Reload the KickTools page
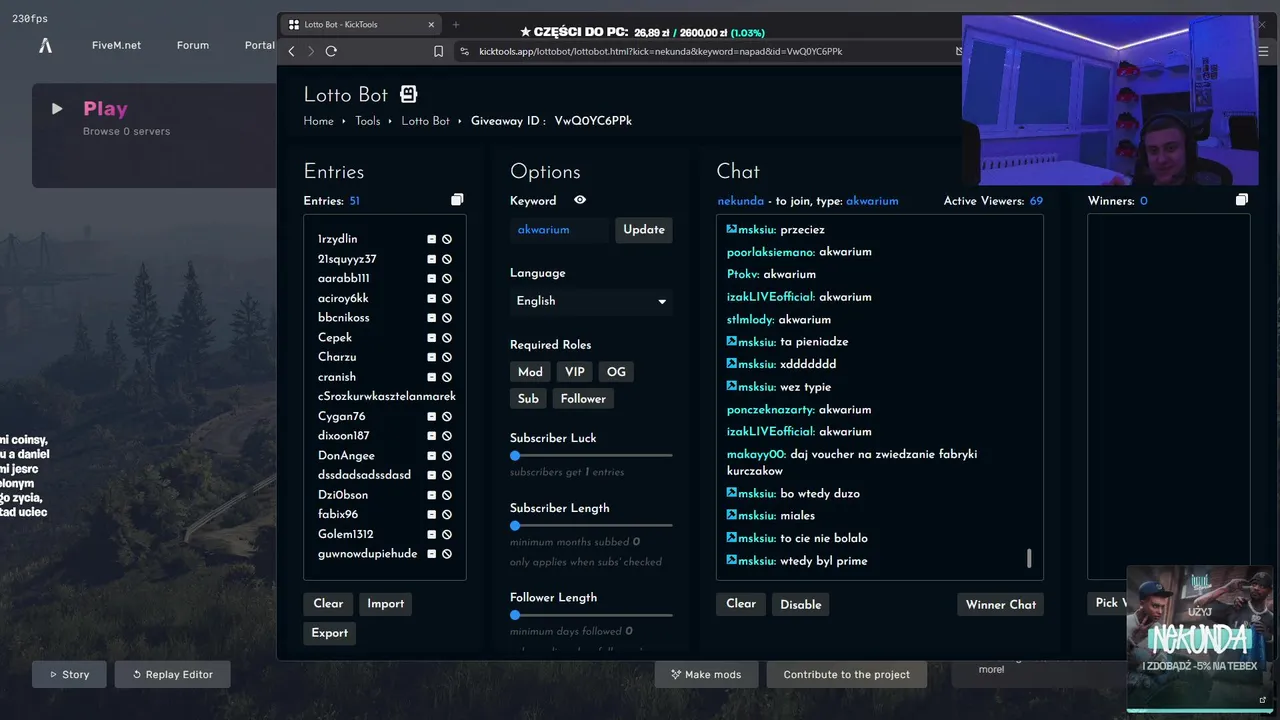Image resolution: width=1280 pixels, height=720 pixels. tap(332, 51)
